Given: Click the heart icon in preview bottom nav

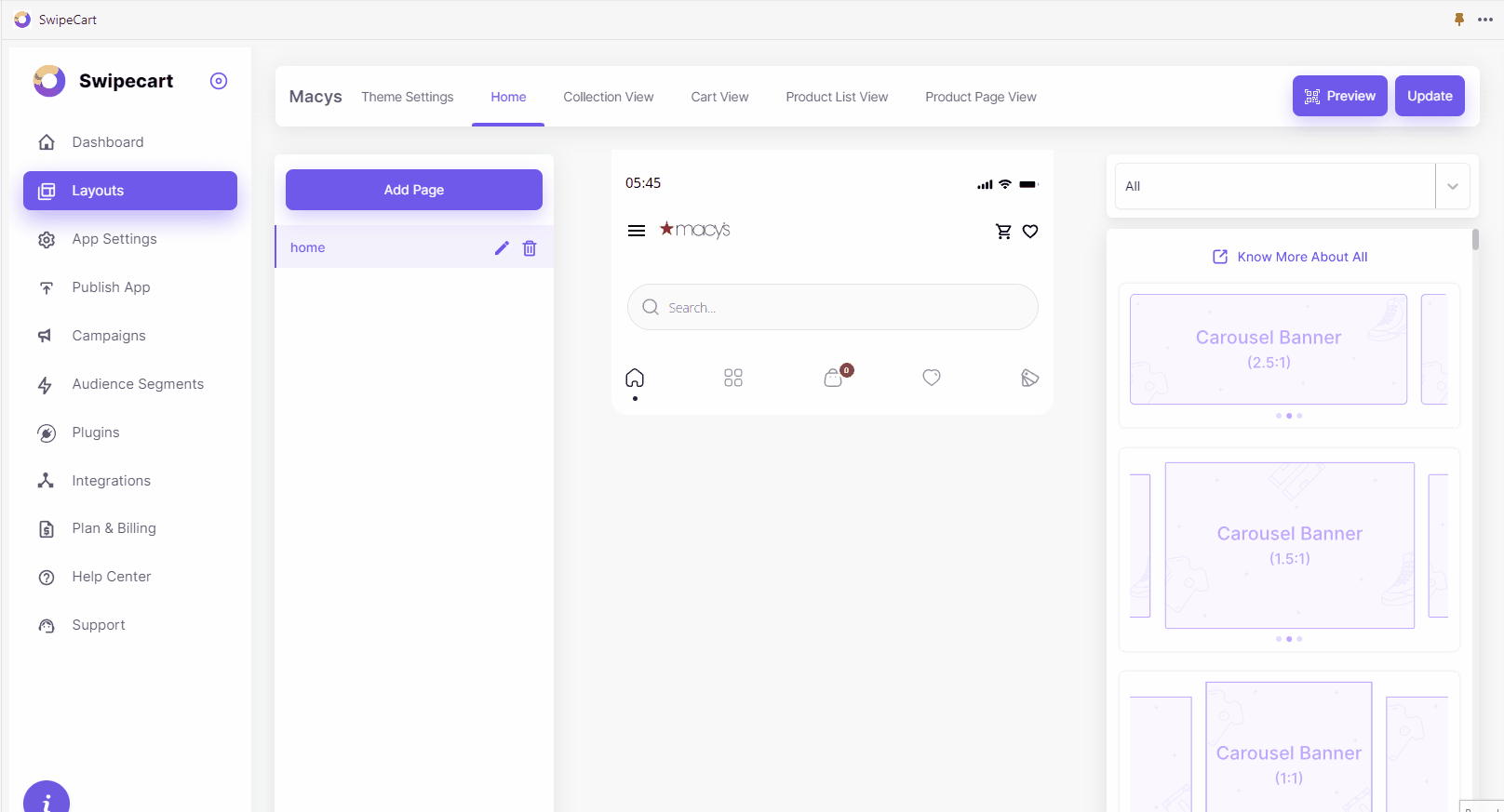Looking at the screenshot, I should 932,378.
